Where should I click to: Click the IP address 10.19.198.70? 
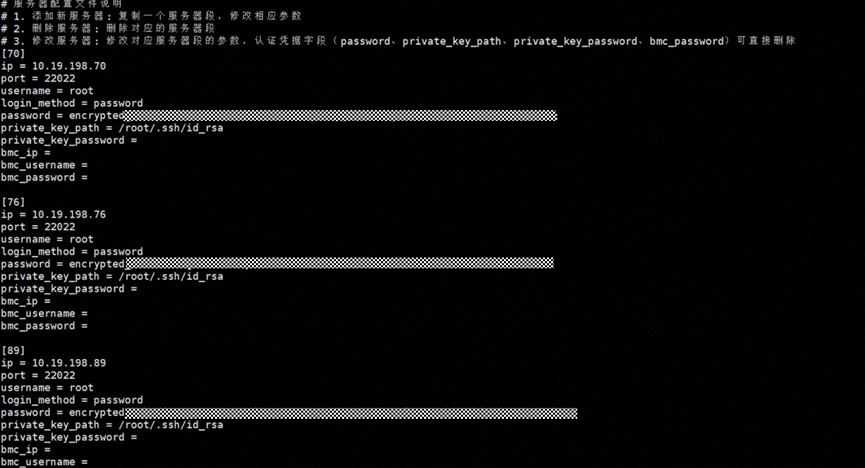pyautogui.click(x=68, y=66)
